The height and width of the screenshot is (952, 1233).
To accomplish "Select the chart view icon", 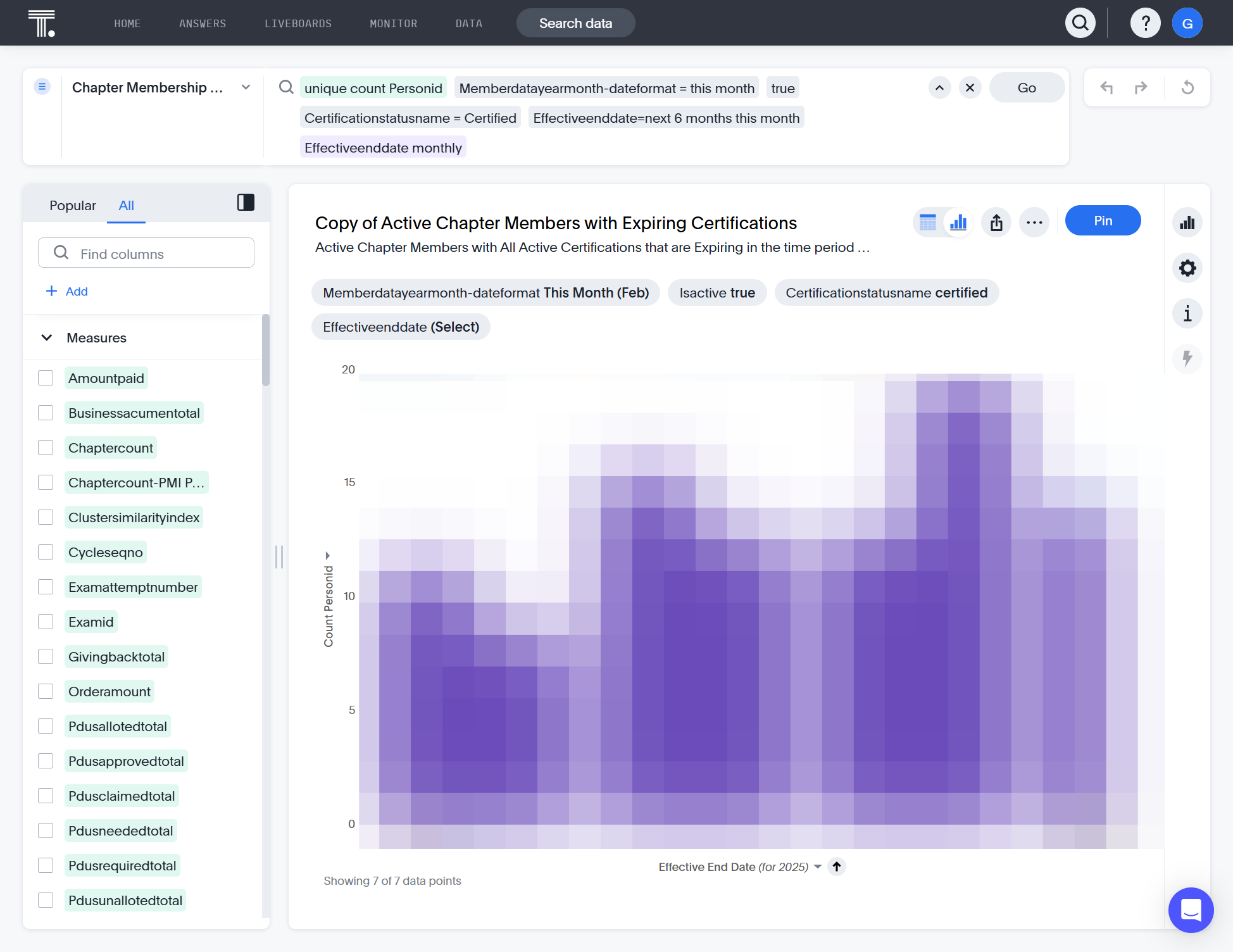I will [x=958, y=222].
